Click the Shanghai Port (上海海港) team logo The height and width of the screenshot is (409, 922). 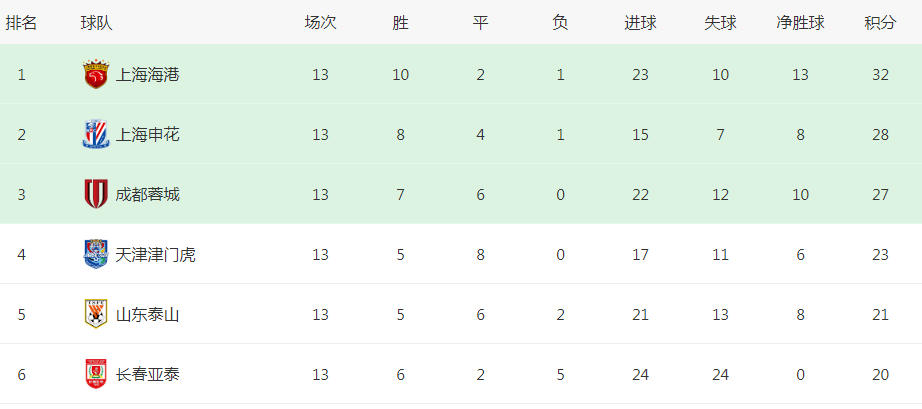pyautogui.click(x=96, y=75)
